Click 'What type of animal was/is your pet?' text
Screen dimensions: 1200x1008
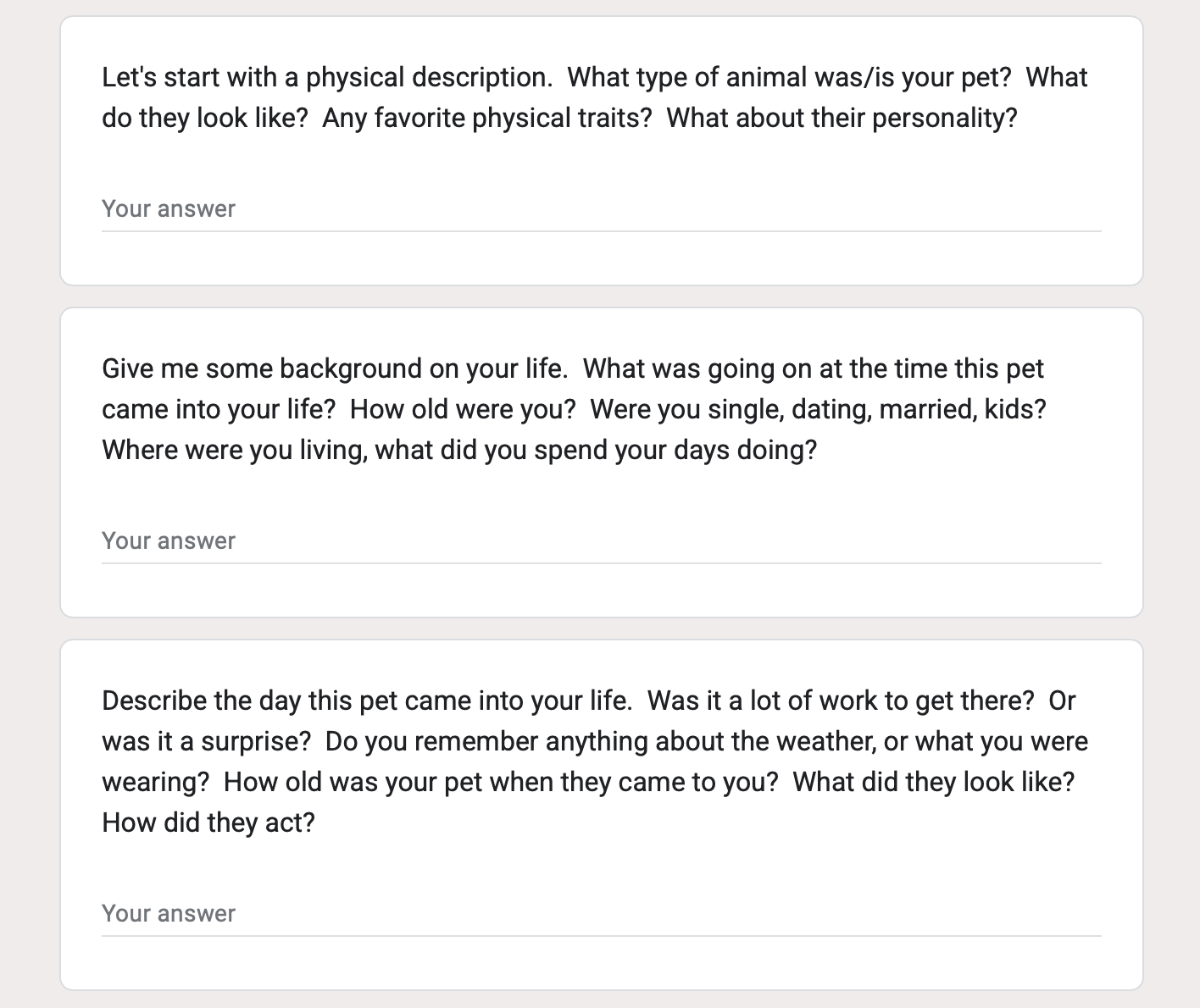point(789,78)
